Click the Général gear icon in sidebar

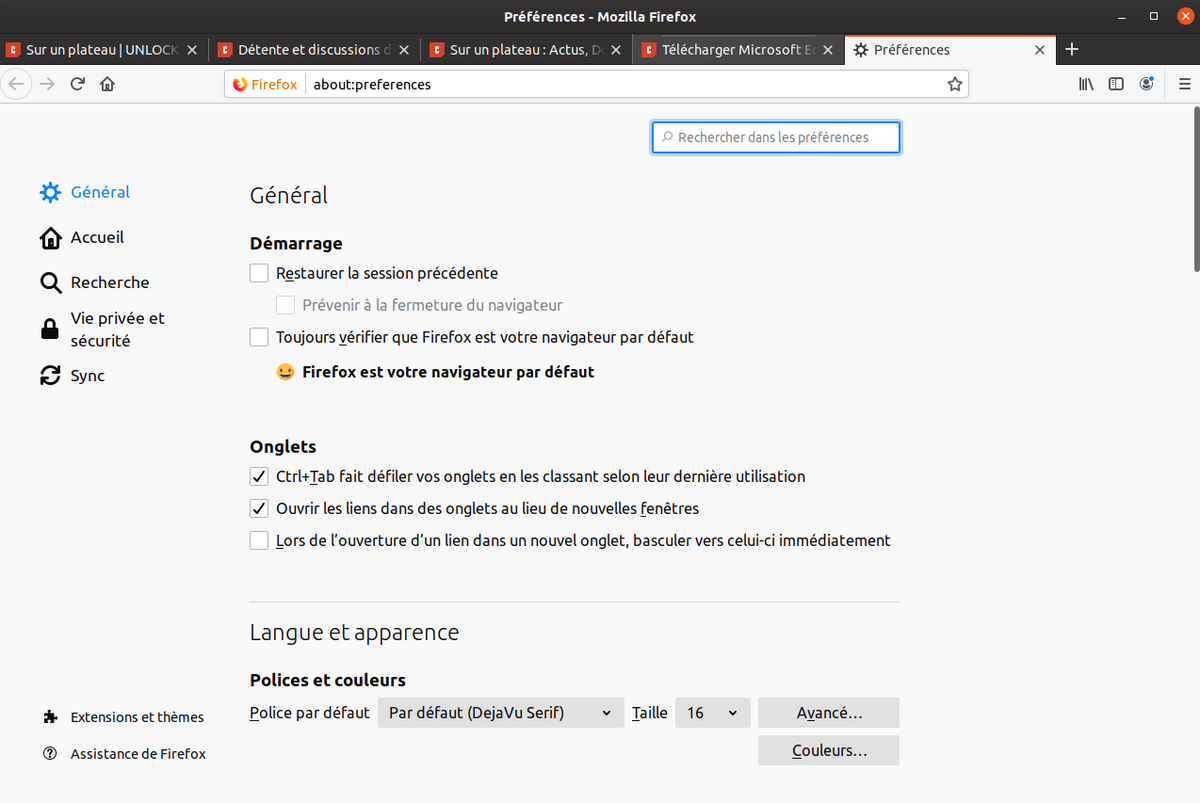[x=50, y=192]
